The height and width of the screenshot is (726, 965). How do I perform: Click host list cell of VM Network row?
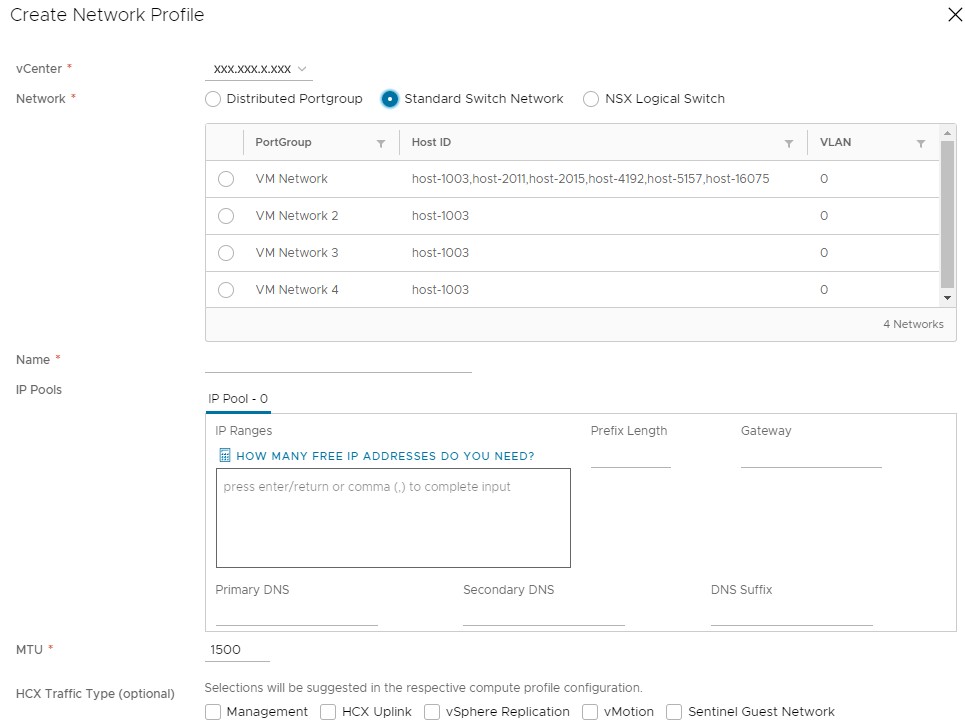pyautogui.click(x=590, y=179)
